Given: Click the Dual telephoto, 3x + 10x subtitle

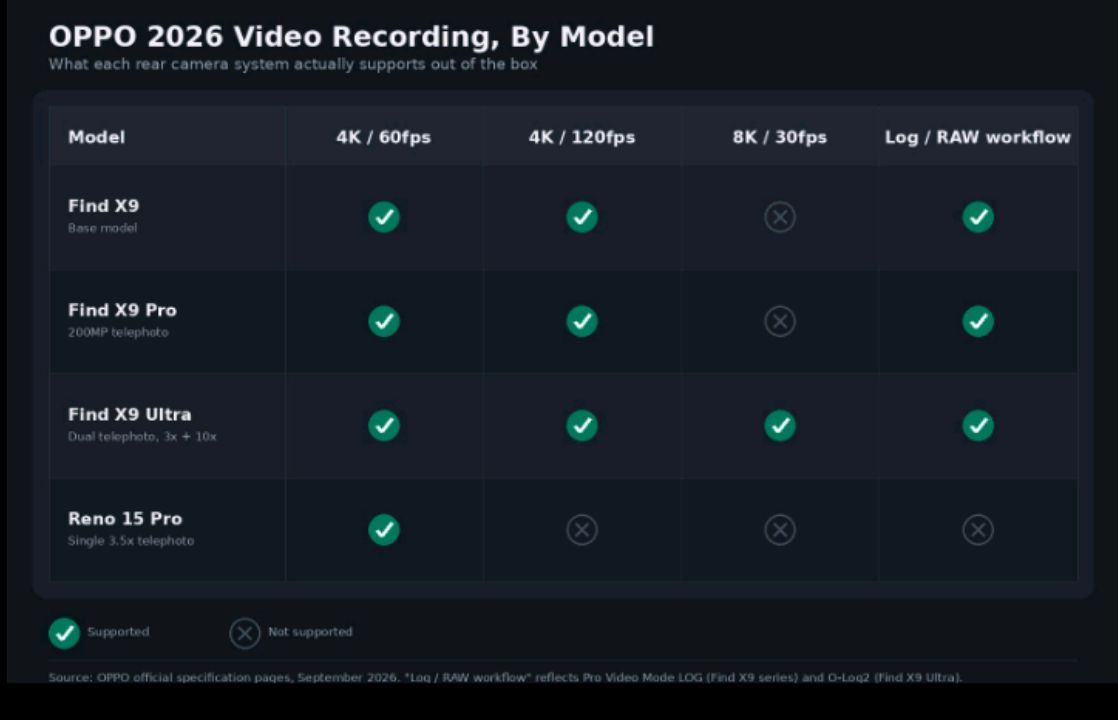Looking at the screenshot, I should coord(142,436).
